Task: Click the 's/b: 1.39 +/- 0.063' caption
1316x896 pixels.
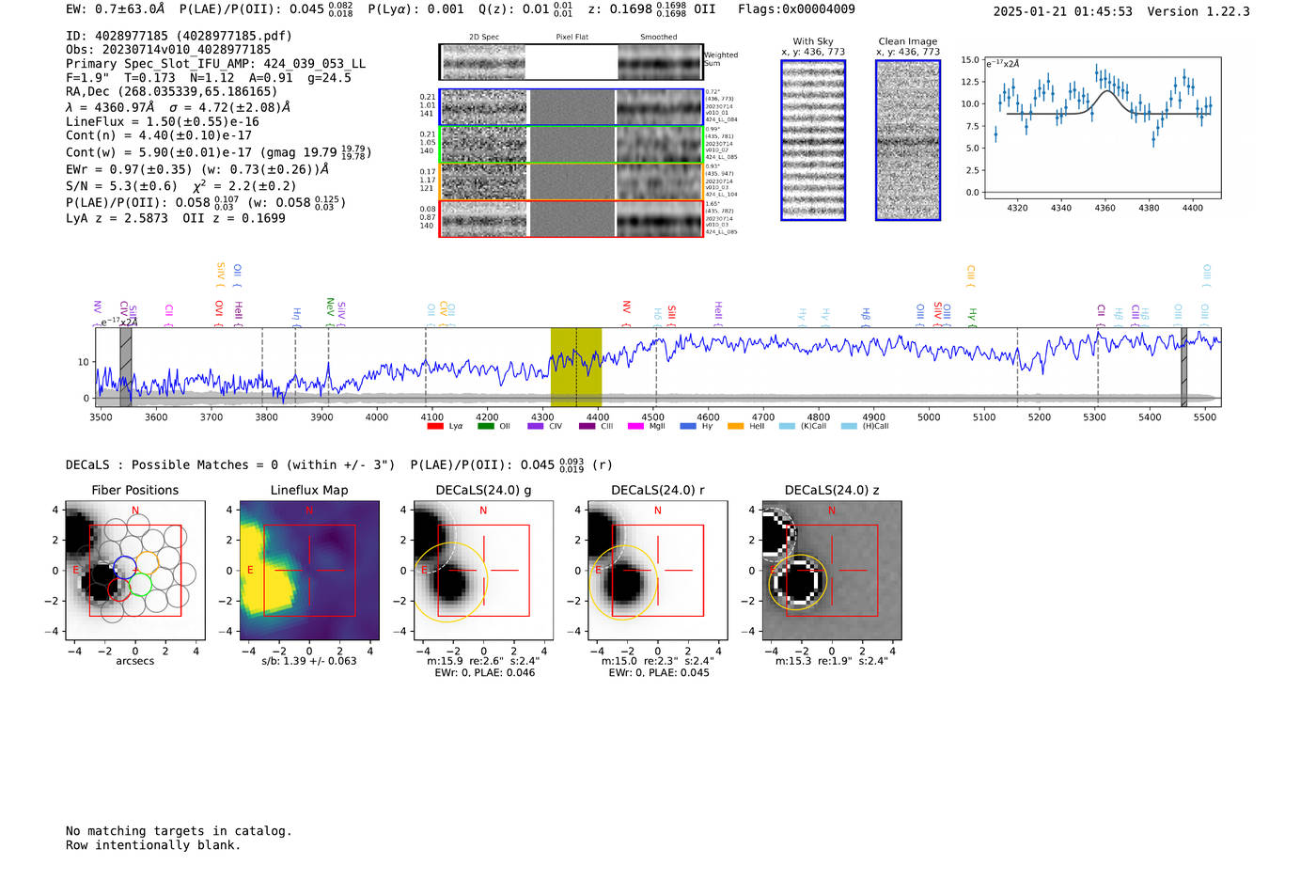Action: pyautogui.click(x=309, y=661)
